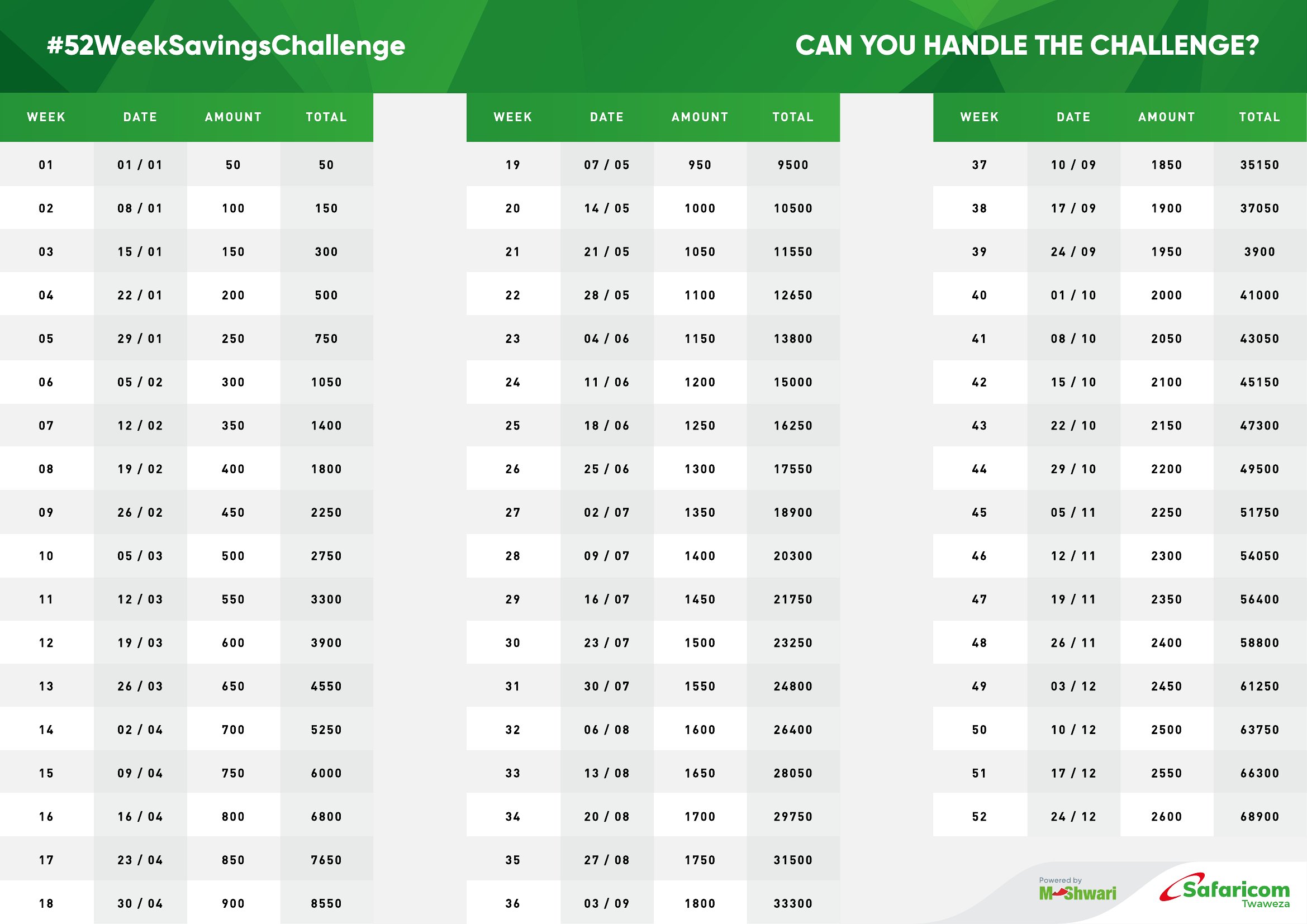Click the date cell 14 / 05
The height and width of the screenshot is (924, 1307).
pos(607,208)
